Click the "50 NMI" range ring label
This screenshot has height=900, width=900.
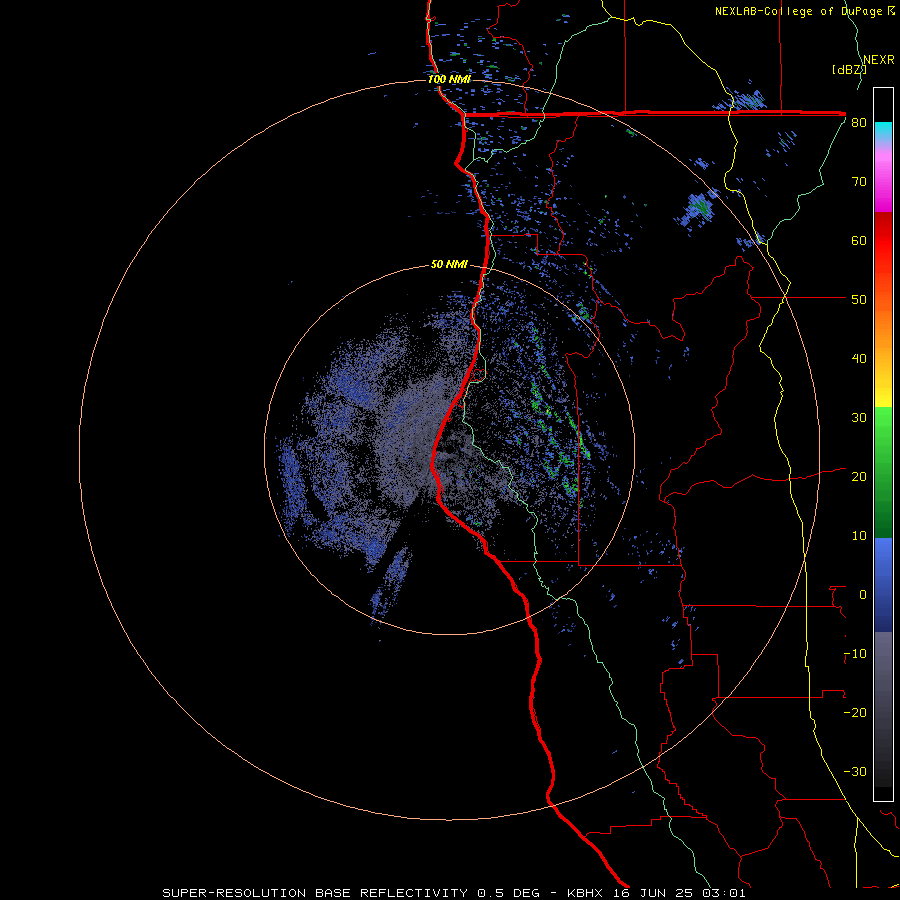point(449,265)
